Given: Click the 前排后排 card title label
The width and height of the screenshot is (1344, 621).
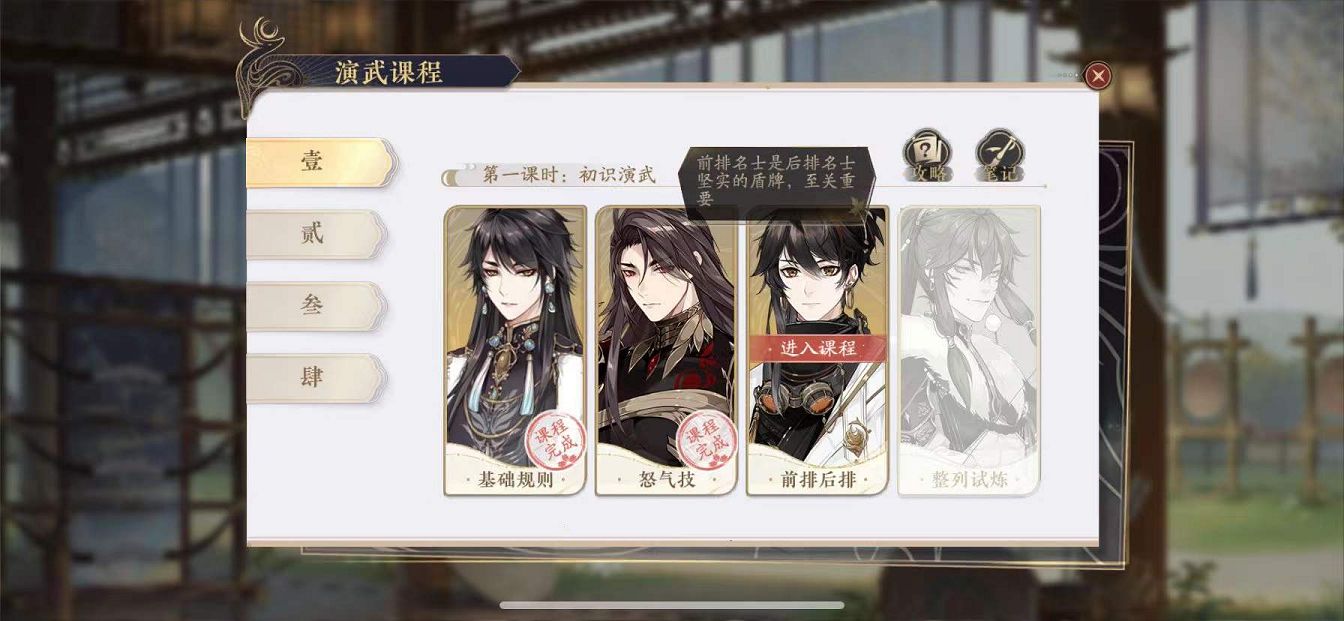Looking at the screenshot, I should click(x=818, y=479).
